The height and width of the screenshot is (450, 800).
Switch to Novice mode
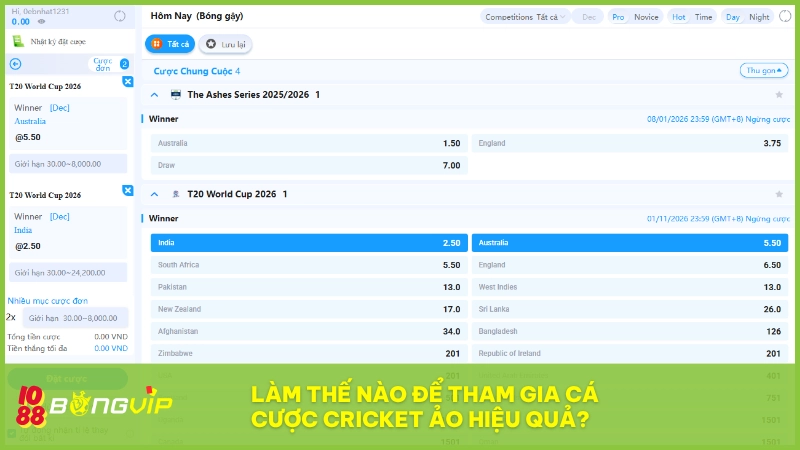(646, 17)
